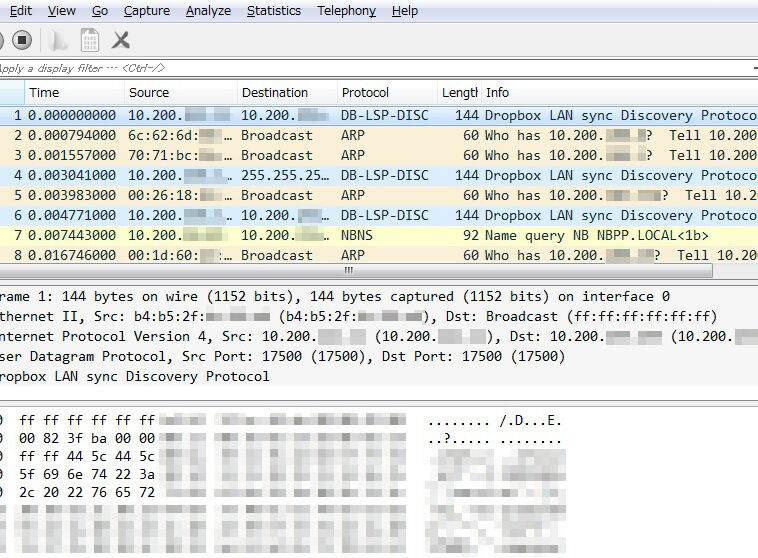Stop the running packet capture

coord(22,40)
